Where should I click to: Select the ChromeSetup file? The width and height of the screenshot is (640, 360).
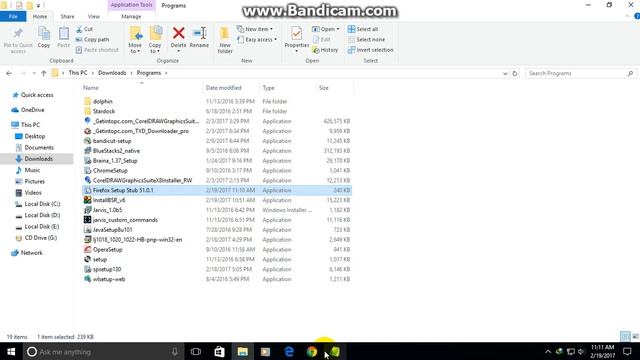[x=110, y=171]
